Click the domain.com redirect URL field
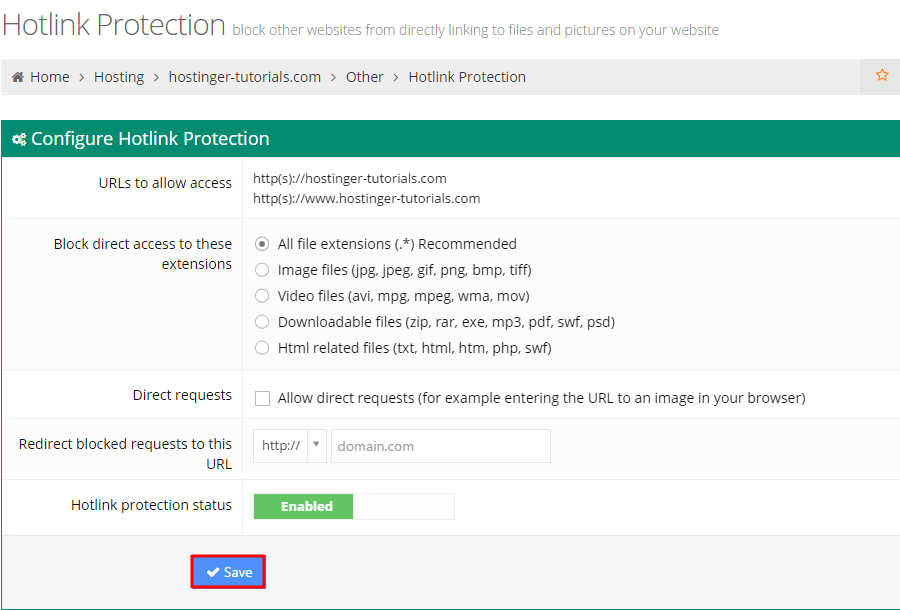Viewport: 900px width, 610px height. [441, 446]
